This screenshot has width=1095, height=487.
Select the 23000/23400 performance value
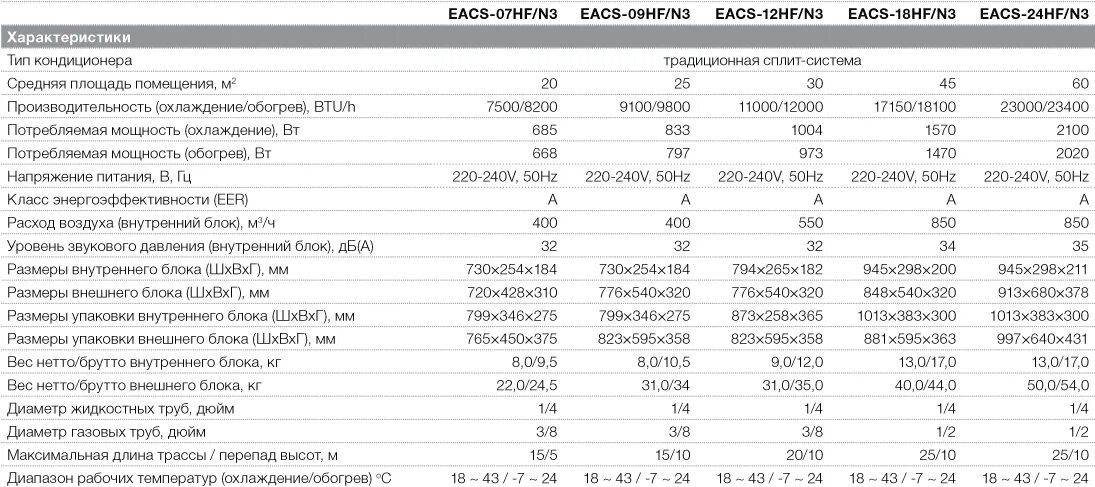point(1050,107)
